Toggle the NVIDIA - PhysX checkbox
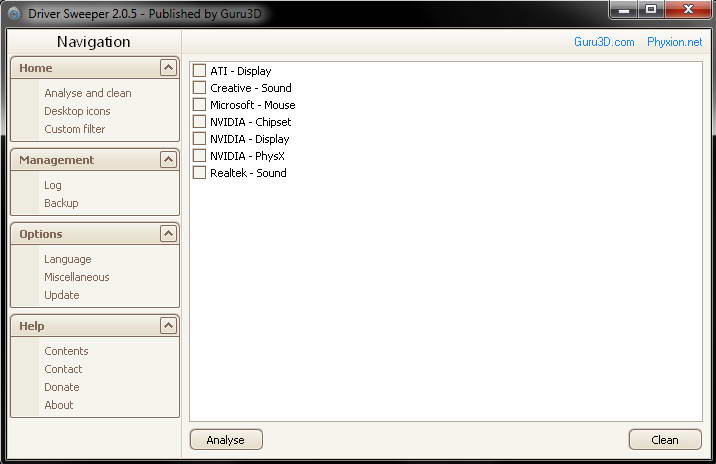The image size is (716, 464). point(199,156)
